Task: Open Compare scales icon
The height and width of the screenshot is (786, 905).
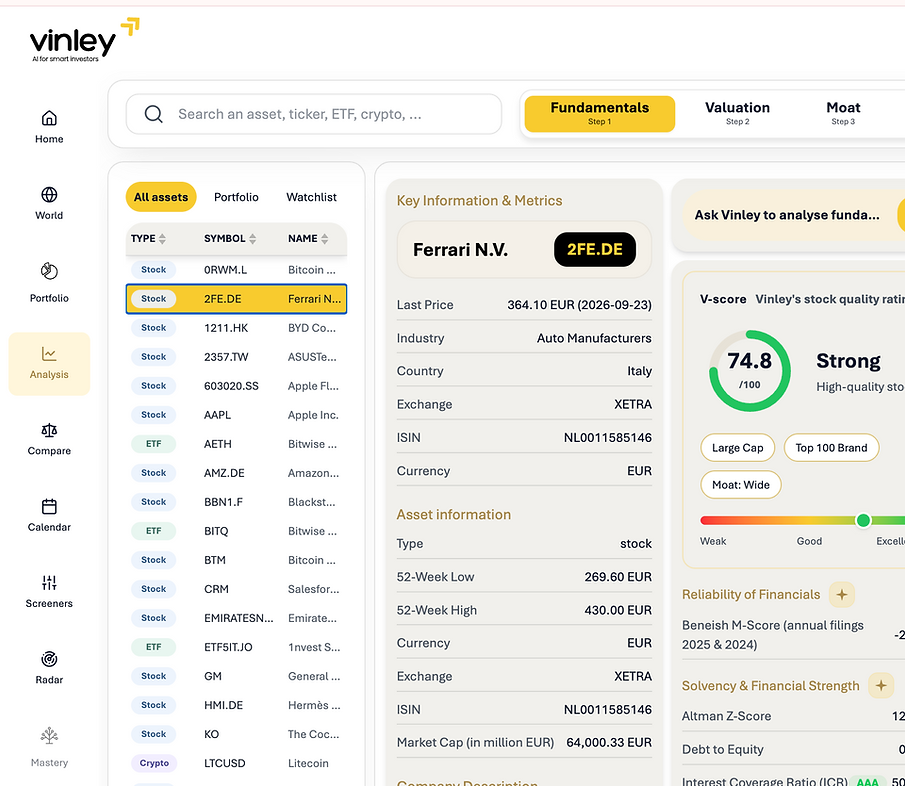Action: pyautogui.click(x=49, y=430)
